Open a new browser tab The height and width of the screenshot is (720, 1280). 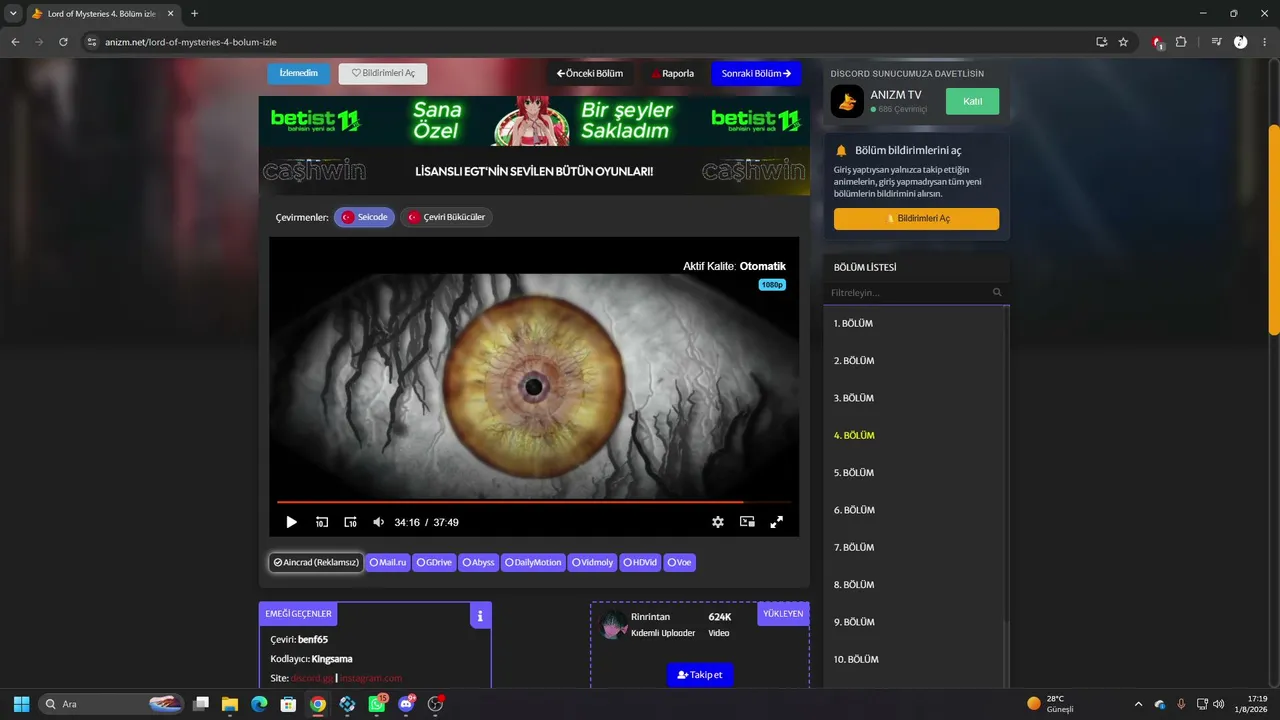(194, 14)
